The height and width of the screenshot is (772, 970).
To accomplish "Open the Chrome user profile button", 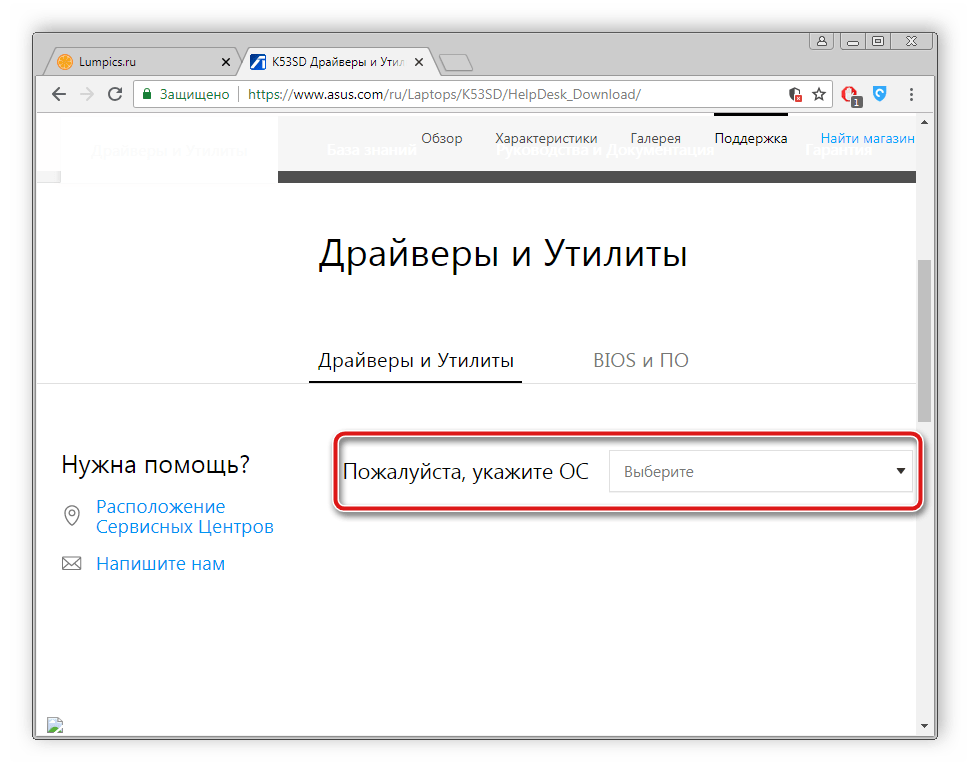I will click(822, 41).
